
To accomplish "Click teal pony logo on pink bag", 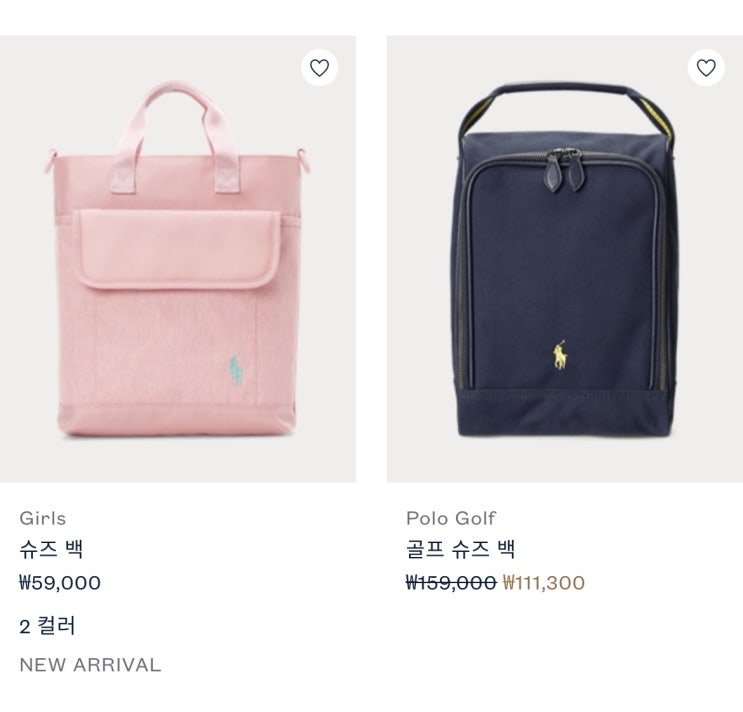I will [236, 370].
